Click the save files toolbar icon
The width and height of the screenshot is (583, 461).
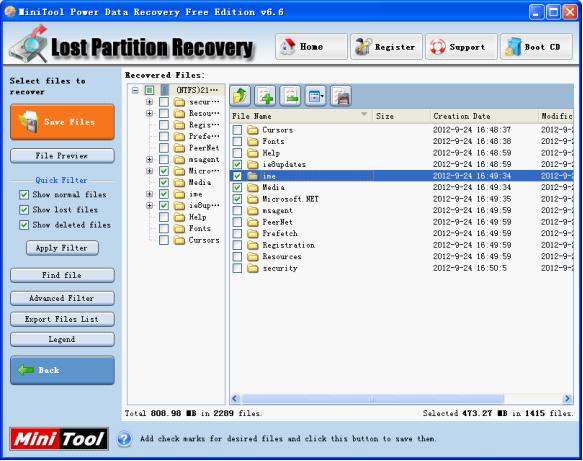[x=341, y=96]
